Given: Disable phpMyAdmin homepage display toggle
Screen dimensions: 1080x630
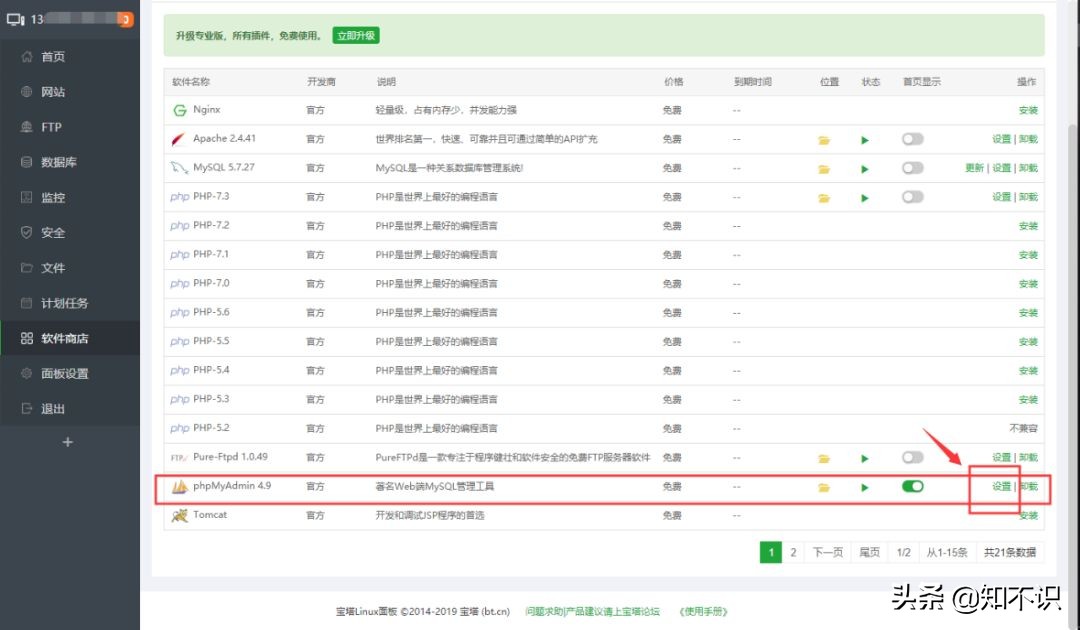Looking at the screenshot, I should [912, 487].
